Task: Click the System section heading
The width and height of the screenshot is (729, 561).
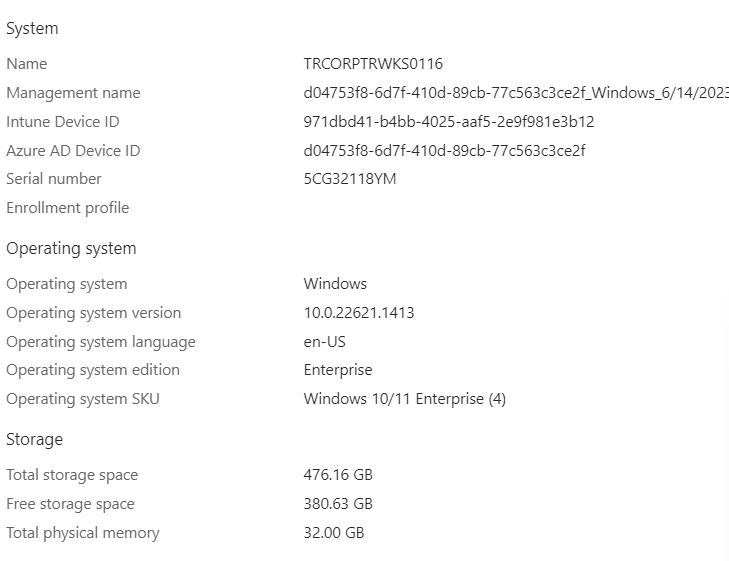Action: tap(32, 28)
